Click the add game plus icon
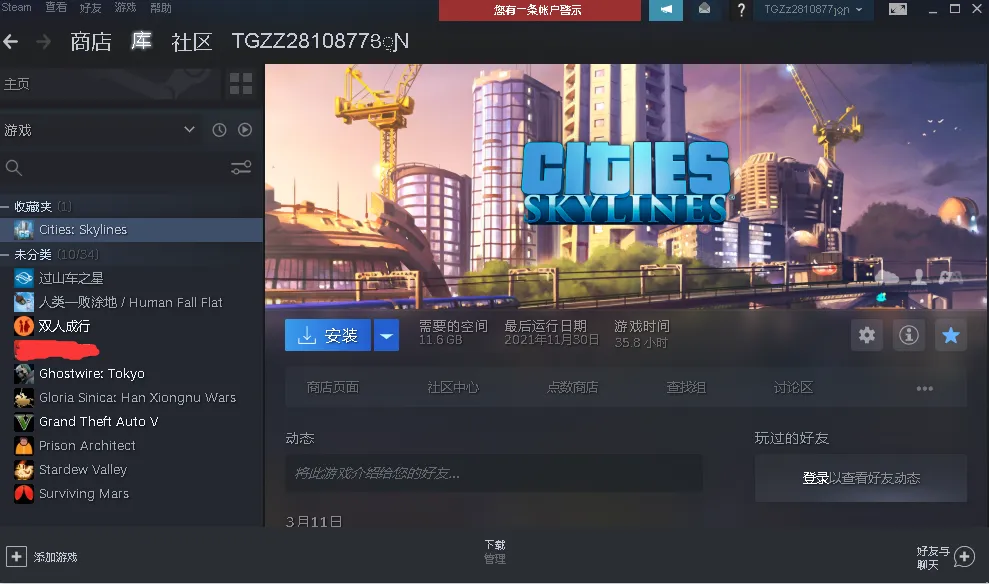 [x=16, y=556]
